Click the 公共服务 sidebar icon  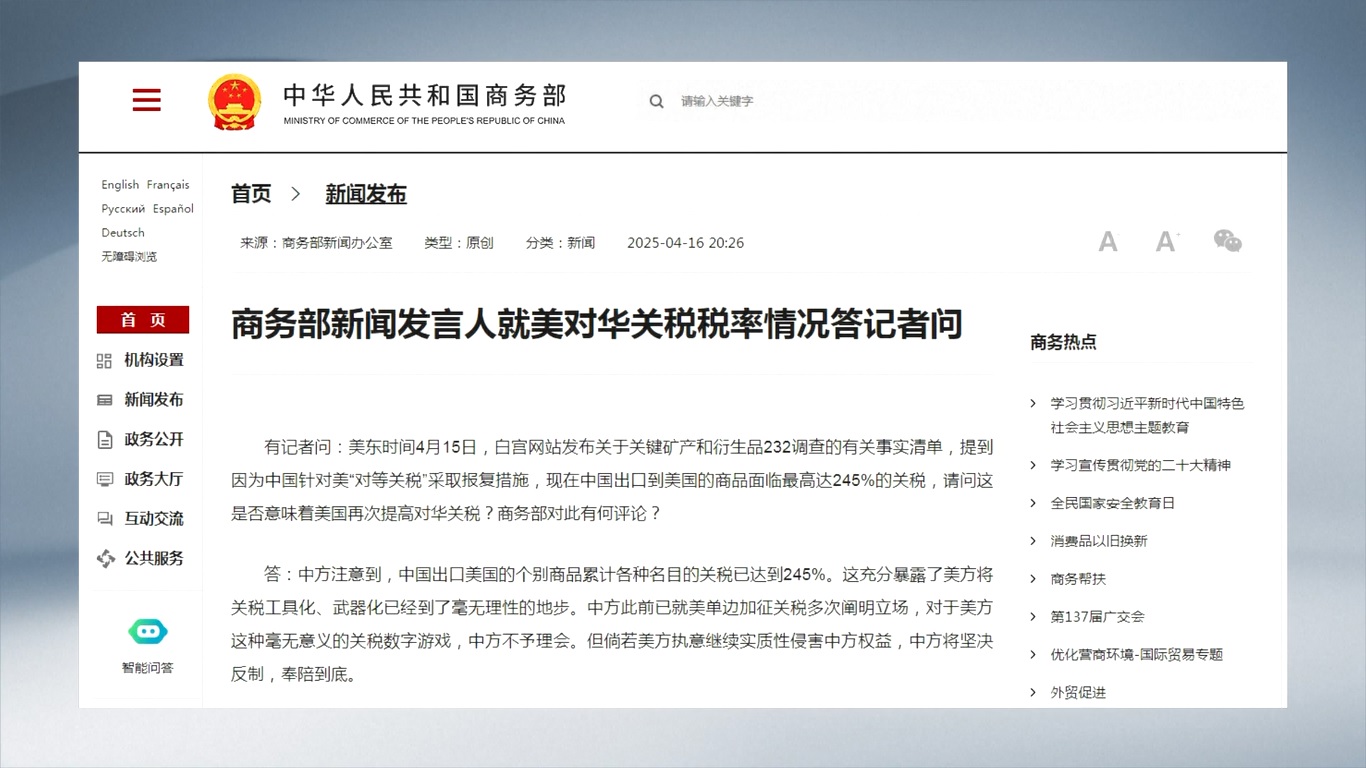106,559
